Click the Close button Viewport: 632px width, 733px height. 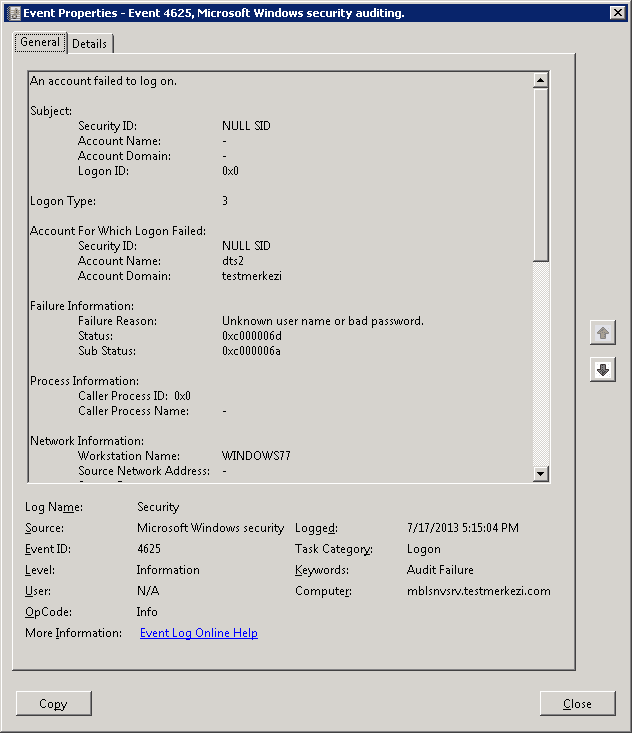(x=577, y=704)
